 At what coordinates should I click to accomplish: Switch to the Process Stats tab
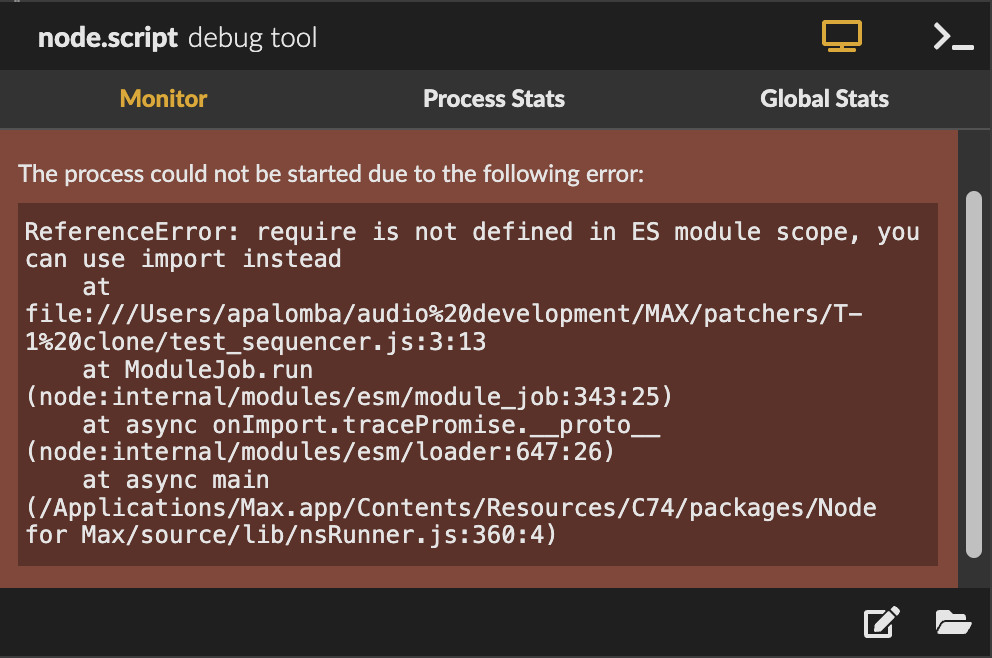pos(493,99)
